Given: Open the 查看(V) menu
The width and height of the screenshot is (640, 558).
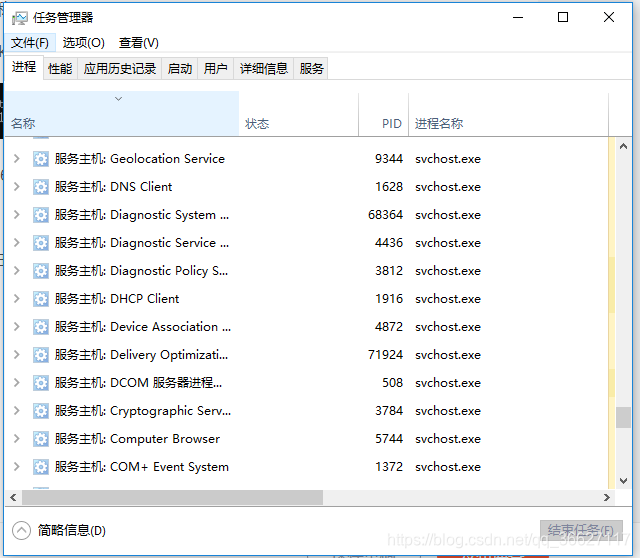Looking at the screenshot, I should 139,43.
